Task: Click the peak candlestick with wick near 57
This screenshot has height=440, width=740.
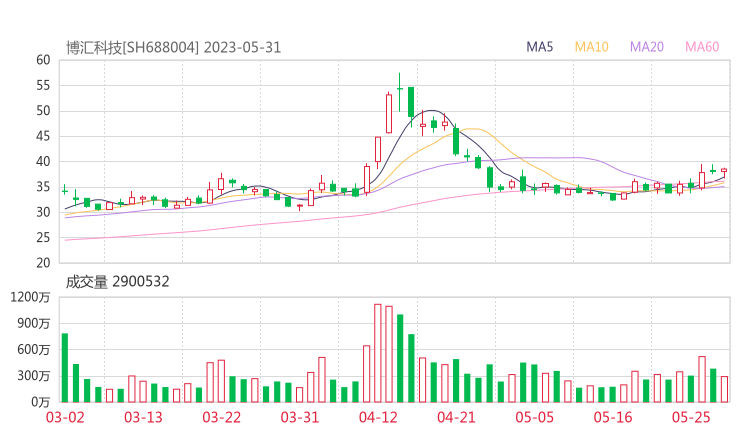Action: 400,93
